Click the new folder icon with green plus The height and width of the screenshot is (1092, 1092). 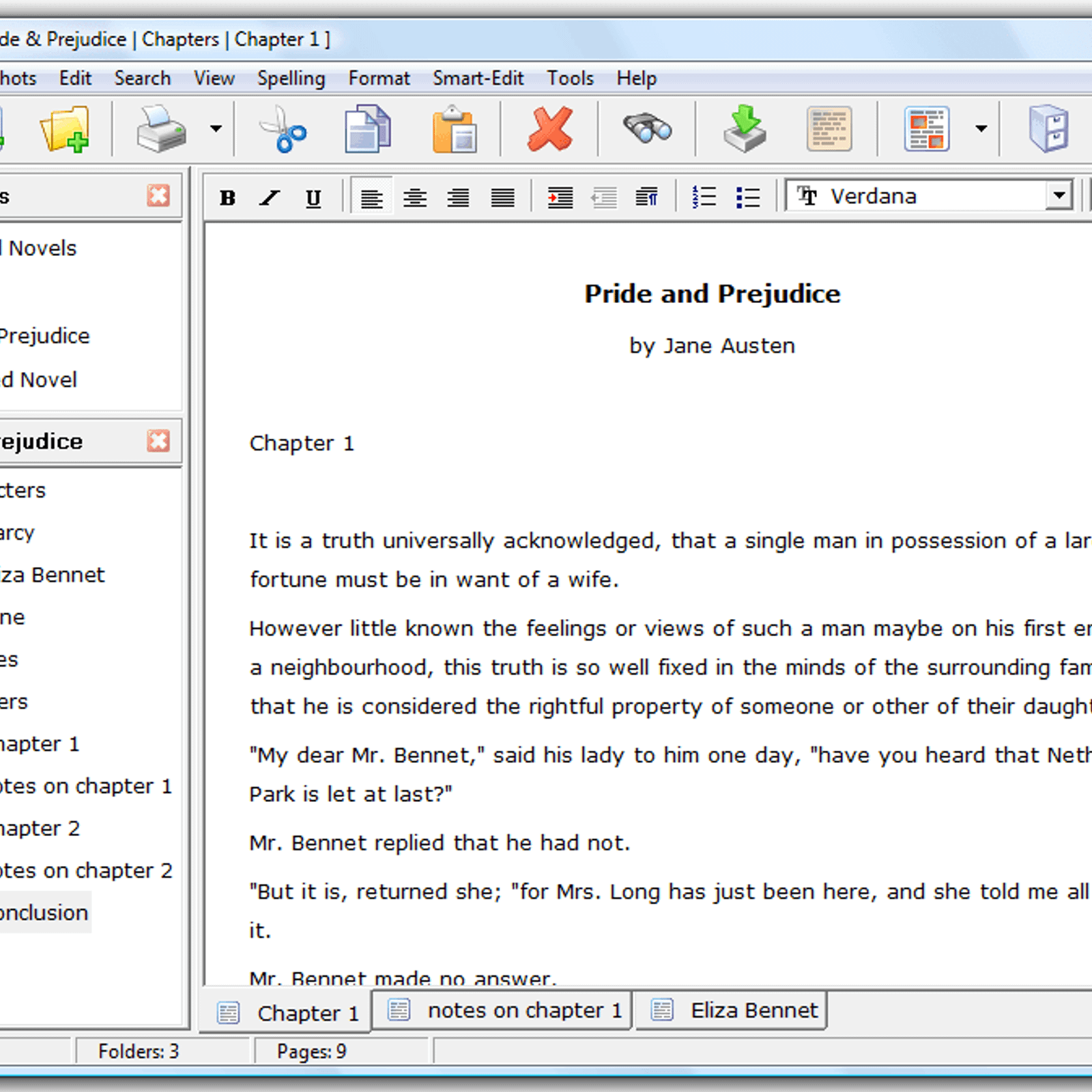[65, 128]
